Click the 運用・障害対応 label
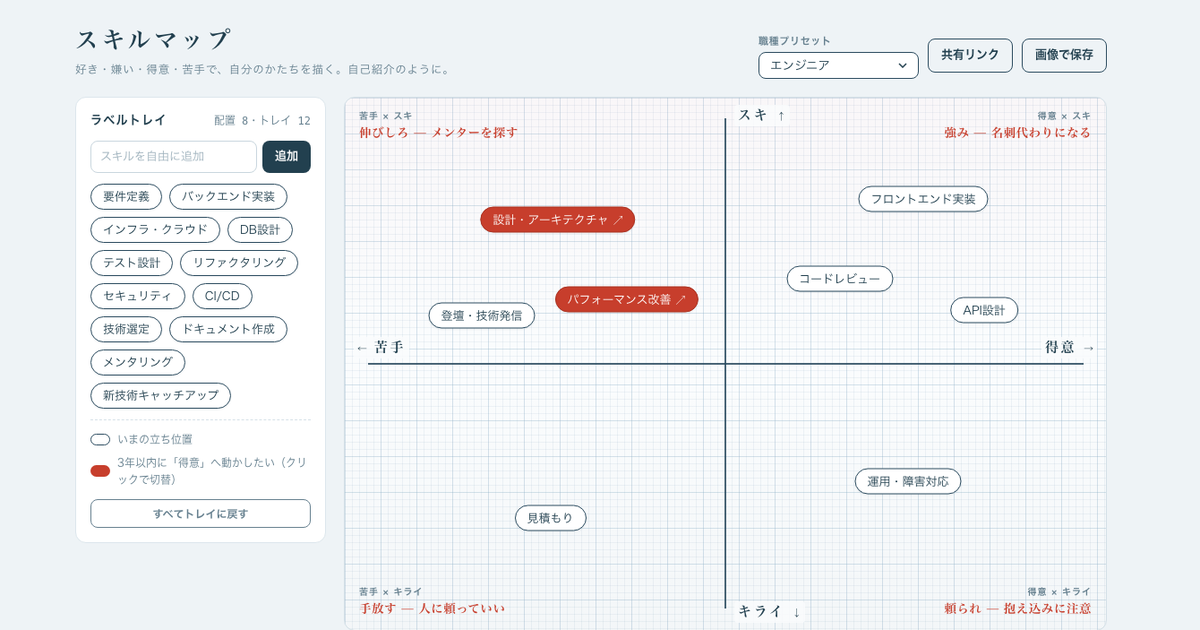This screenshot has height=630, width=1200. [908, 481]
